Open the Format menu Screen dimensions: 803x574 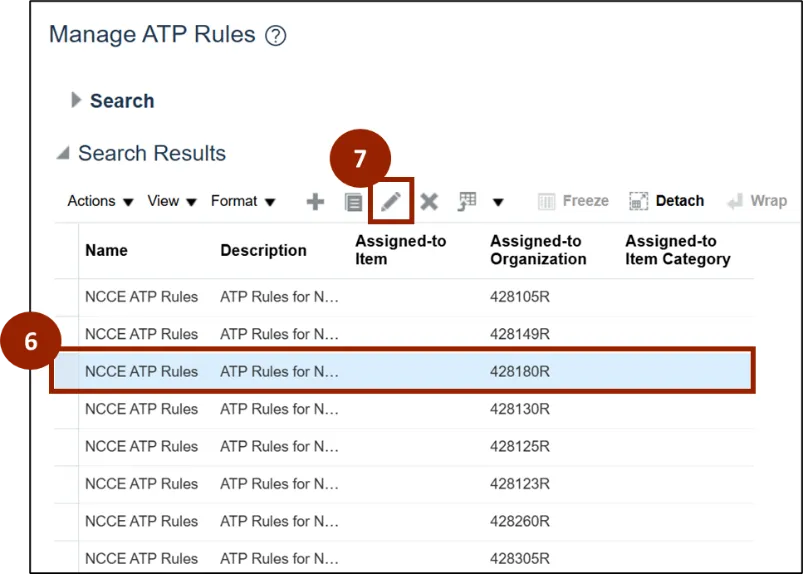(243, 201)
